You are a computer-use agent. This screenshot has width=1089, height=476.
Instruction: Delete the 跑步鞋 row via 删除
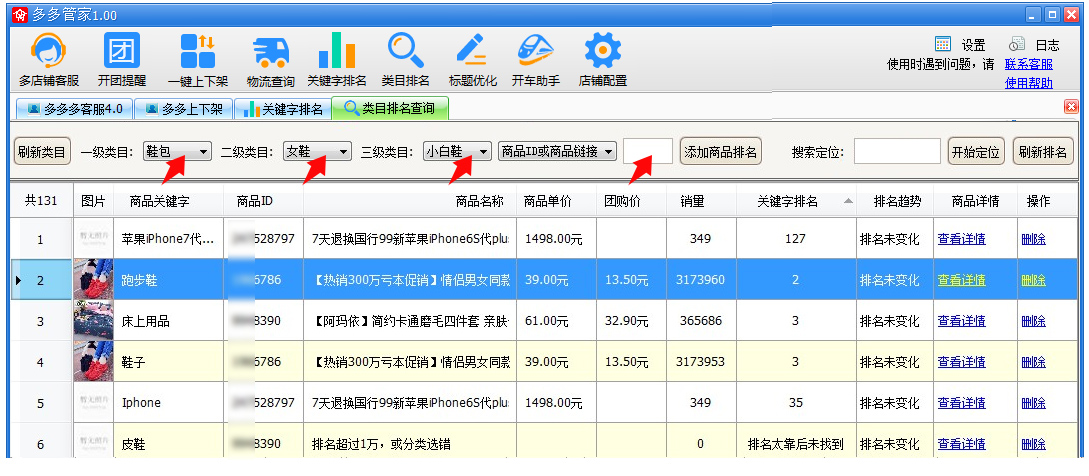tap(1034, 280)
